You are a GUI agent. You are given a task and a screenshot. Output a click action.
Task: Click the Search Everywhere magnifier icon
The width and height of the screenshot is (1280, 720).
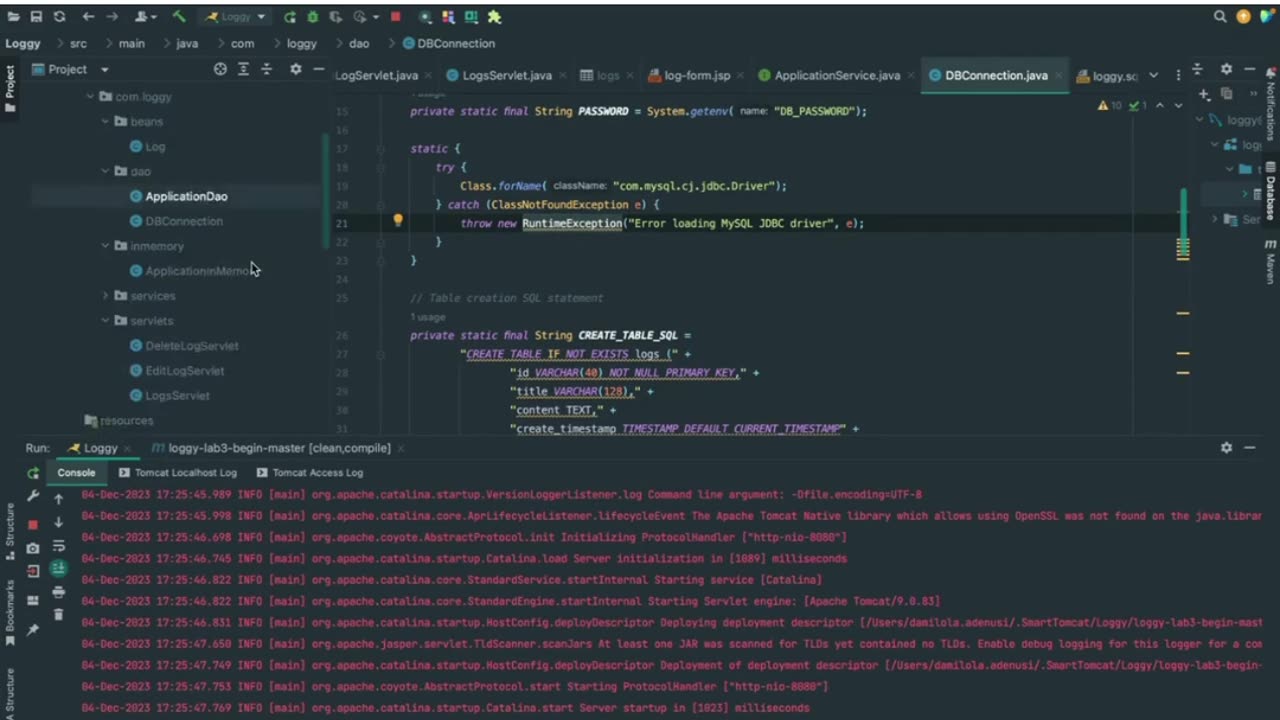(1220, 17)
